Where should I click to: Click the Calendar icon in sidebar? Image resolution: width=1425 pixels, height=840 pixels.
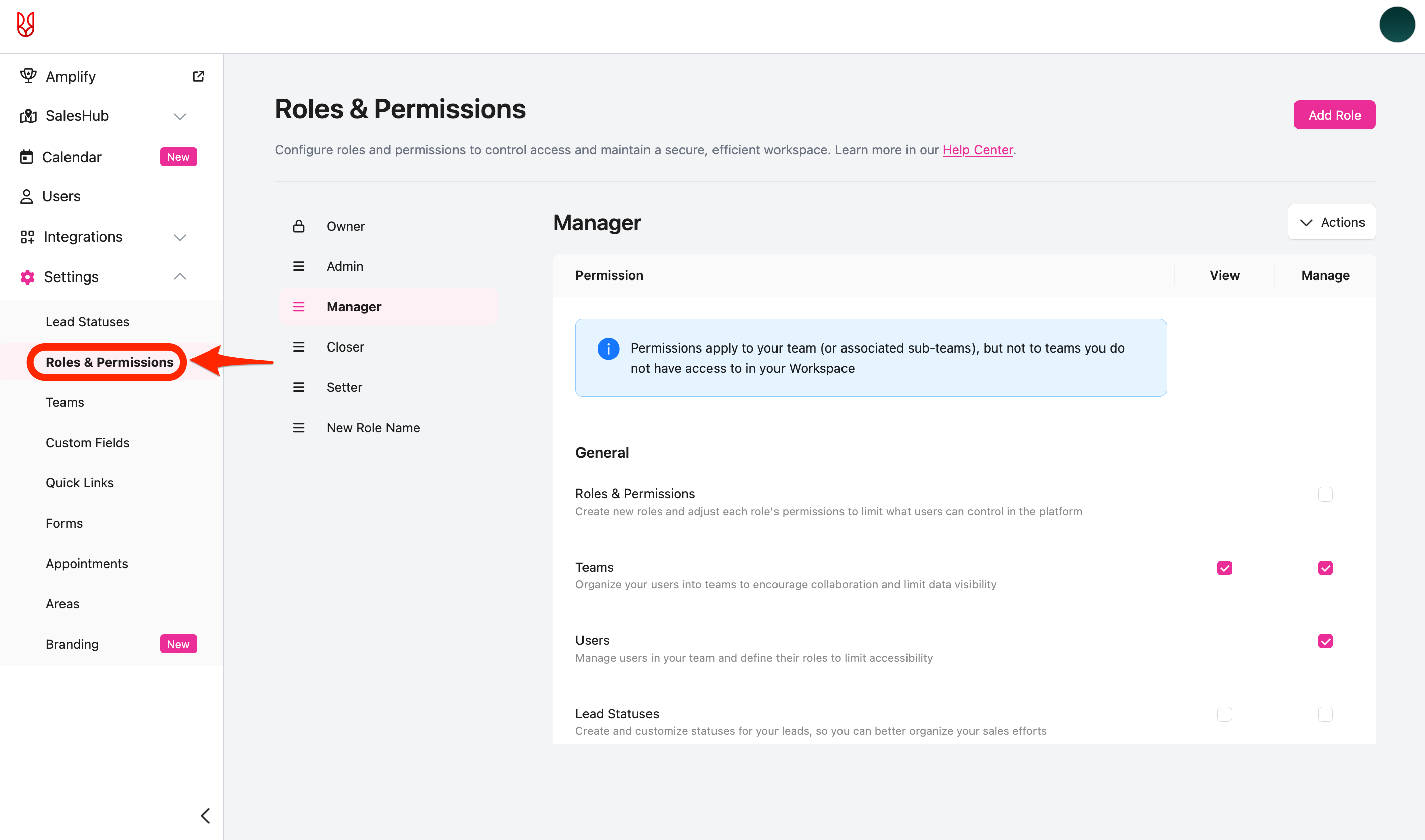click(x=26, y=157)
